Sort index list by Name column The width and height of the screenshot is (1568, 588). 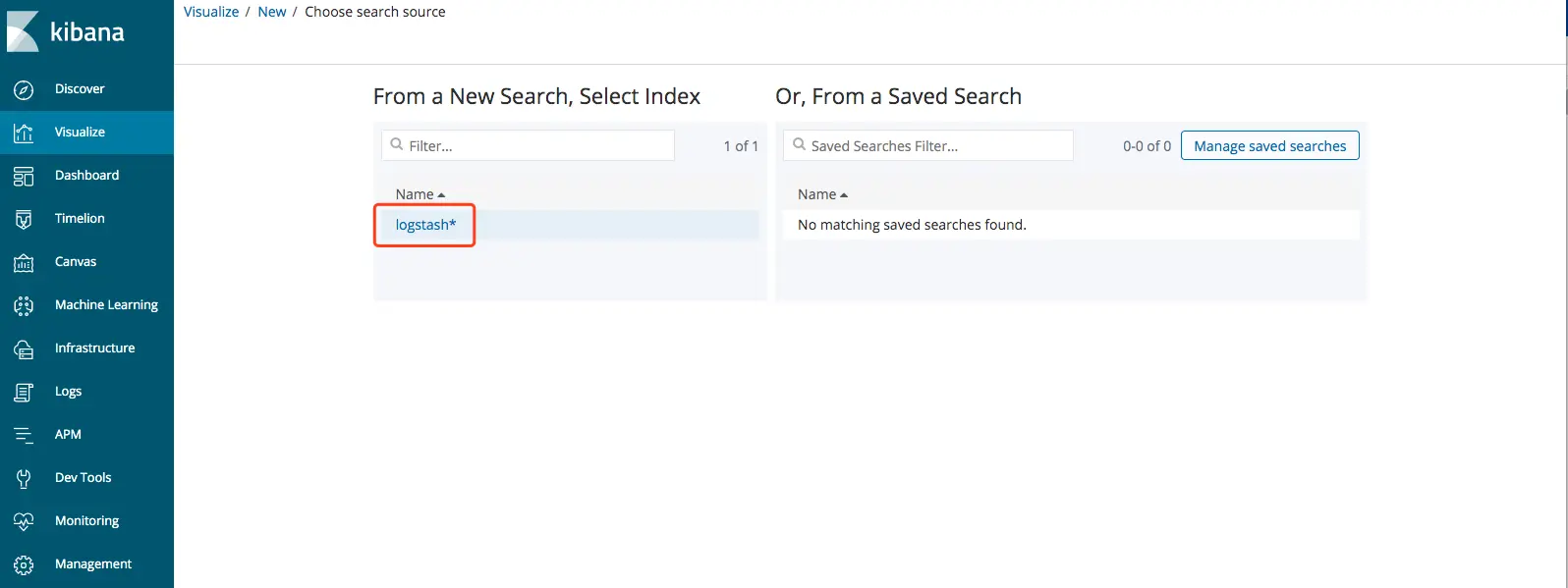pos(420,194)
